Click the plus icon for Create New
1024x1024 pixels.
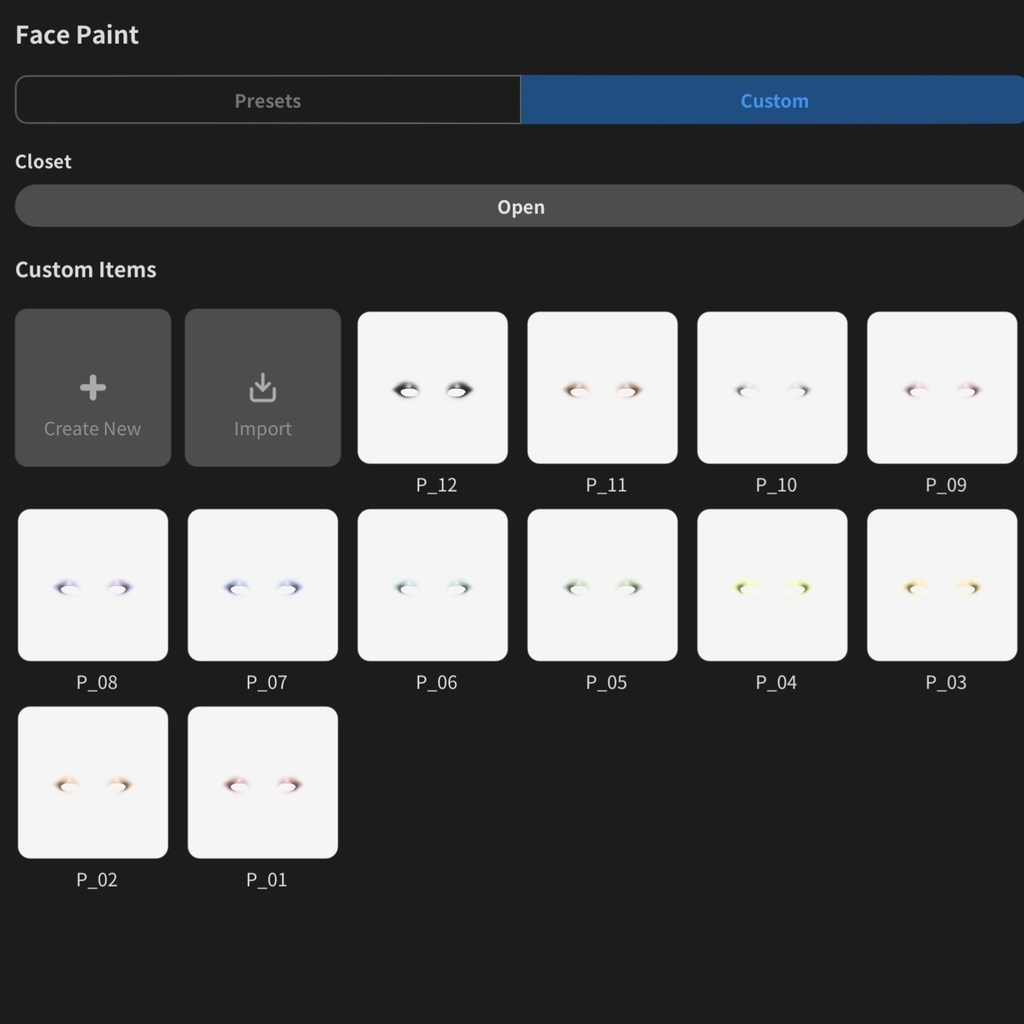(x=93, y=387)
